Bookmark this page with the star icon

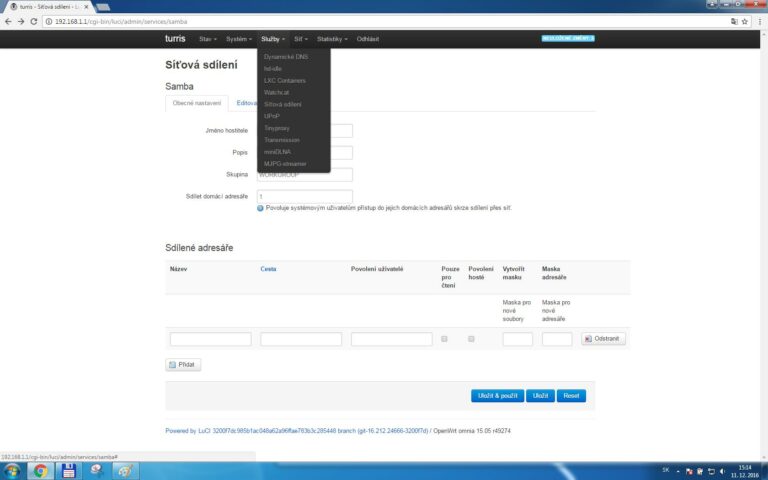tap(744, 22)
